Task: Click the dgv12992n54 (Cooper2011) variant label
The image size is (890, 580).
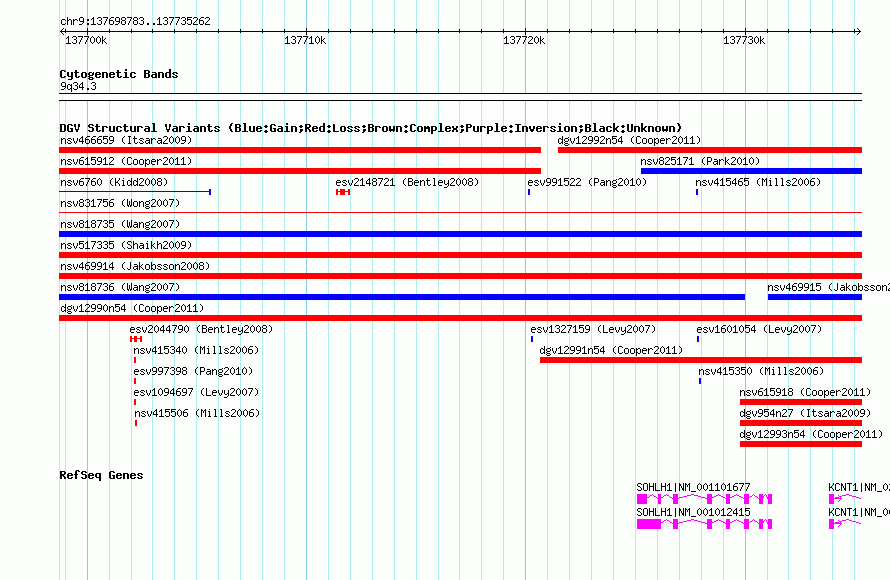Action: 629,140
